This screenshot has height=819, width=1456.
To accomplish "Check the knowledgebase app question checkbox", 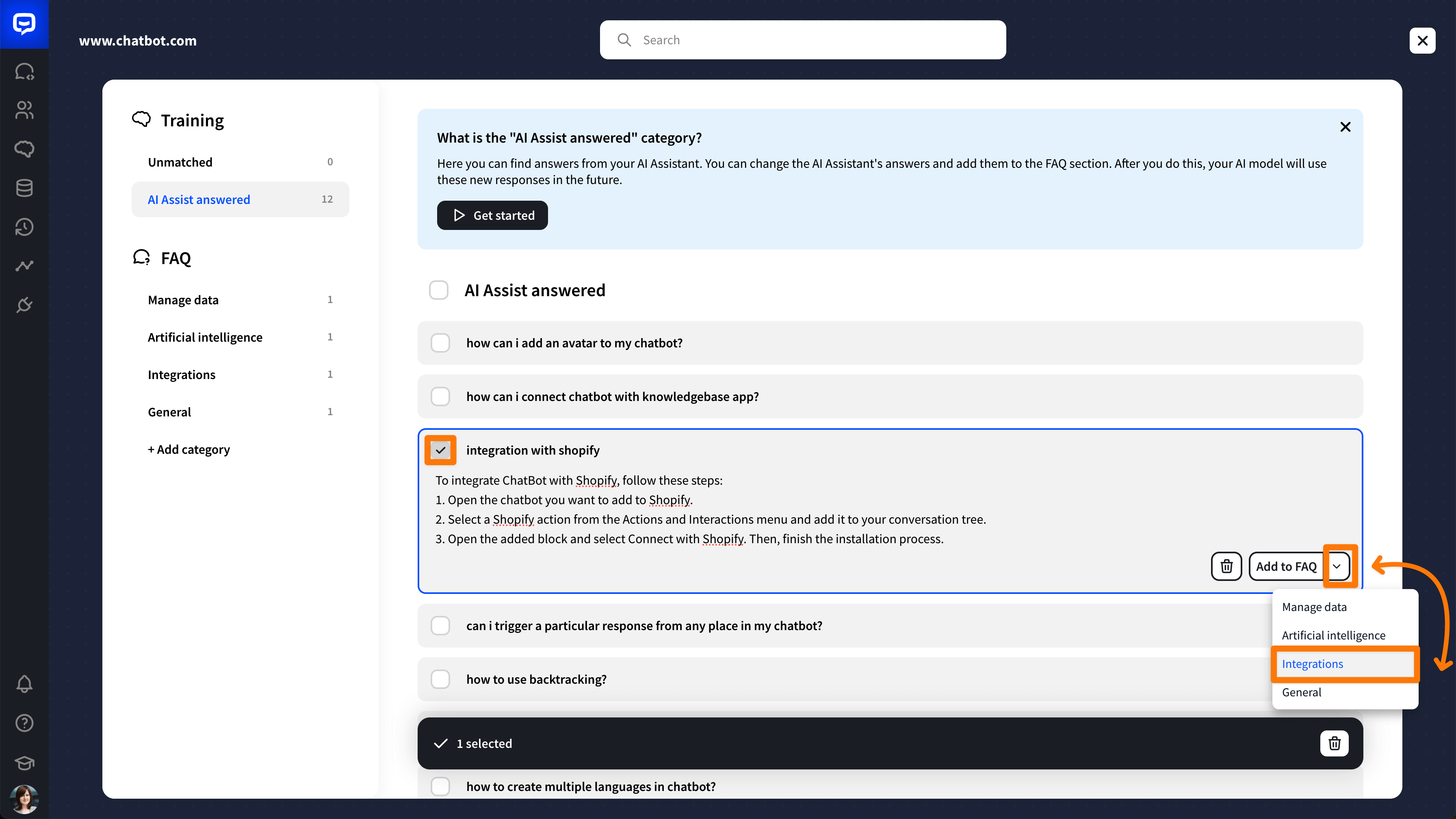I will (x=440, y=397).
